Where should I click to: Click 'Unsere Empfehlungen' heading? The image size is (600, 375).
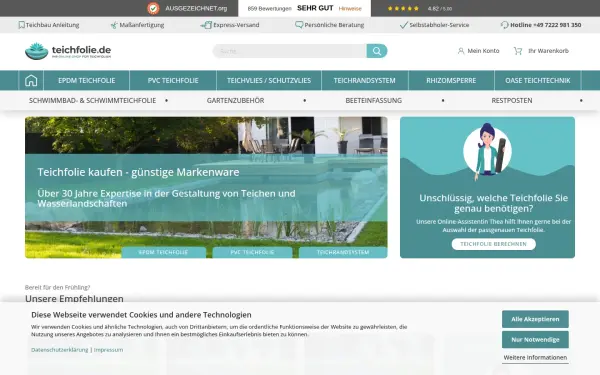coord(74,298)
